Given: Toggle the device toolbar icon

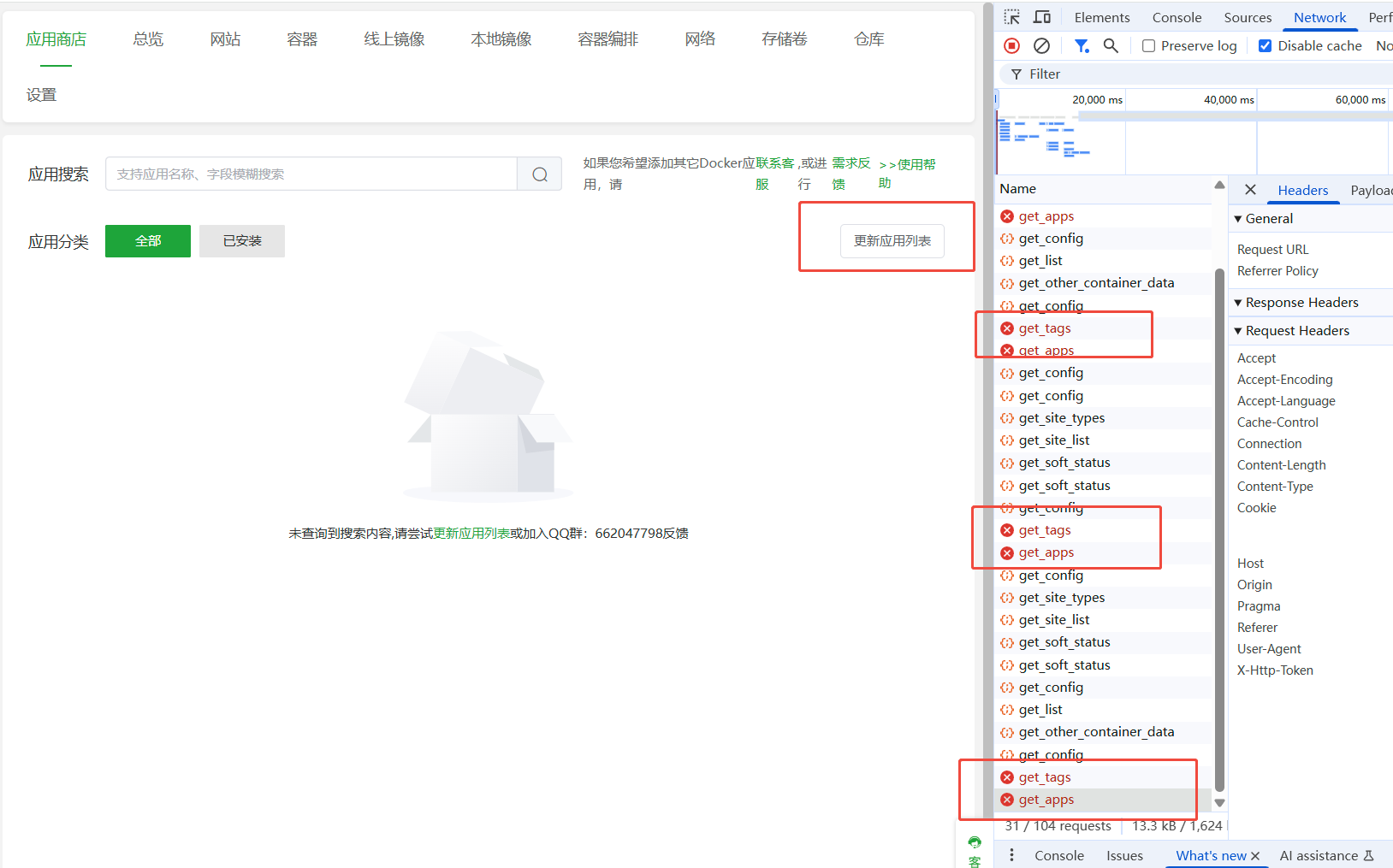Looking at the screenshot, I should (1042, 17).
